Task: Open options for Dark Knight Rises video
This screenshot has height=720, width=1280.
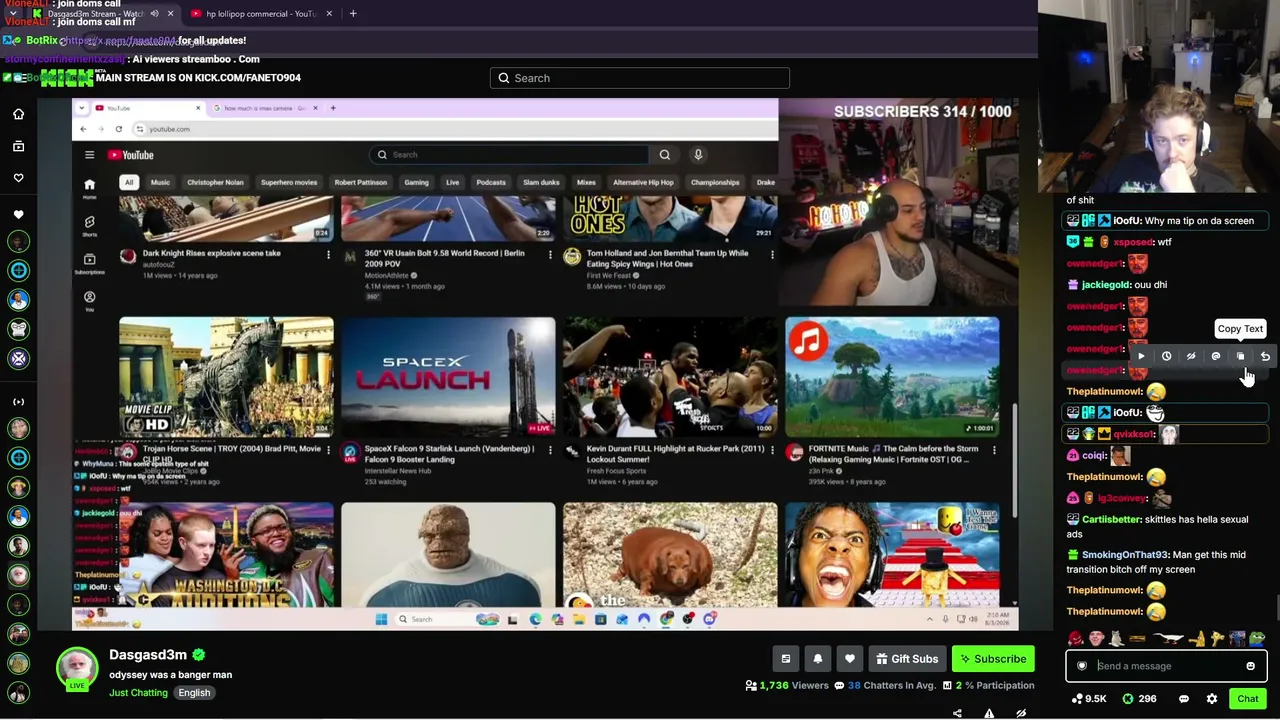Action: point(328,255)
